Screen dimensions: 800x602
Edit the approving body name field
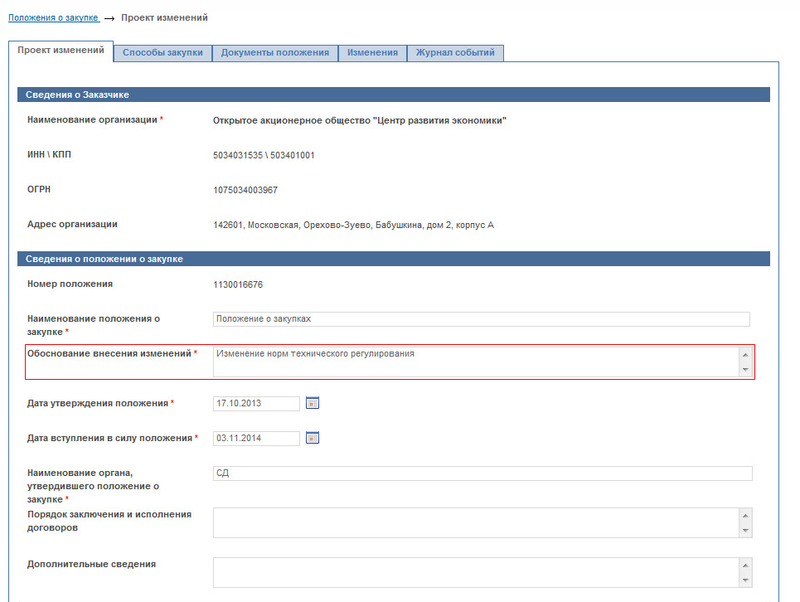[x=480, y=473]
